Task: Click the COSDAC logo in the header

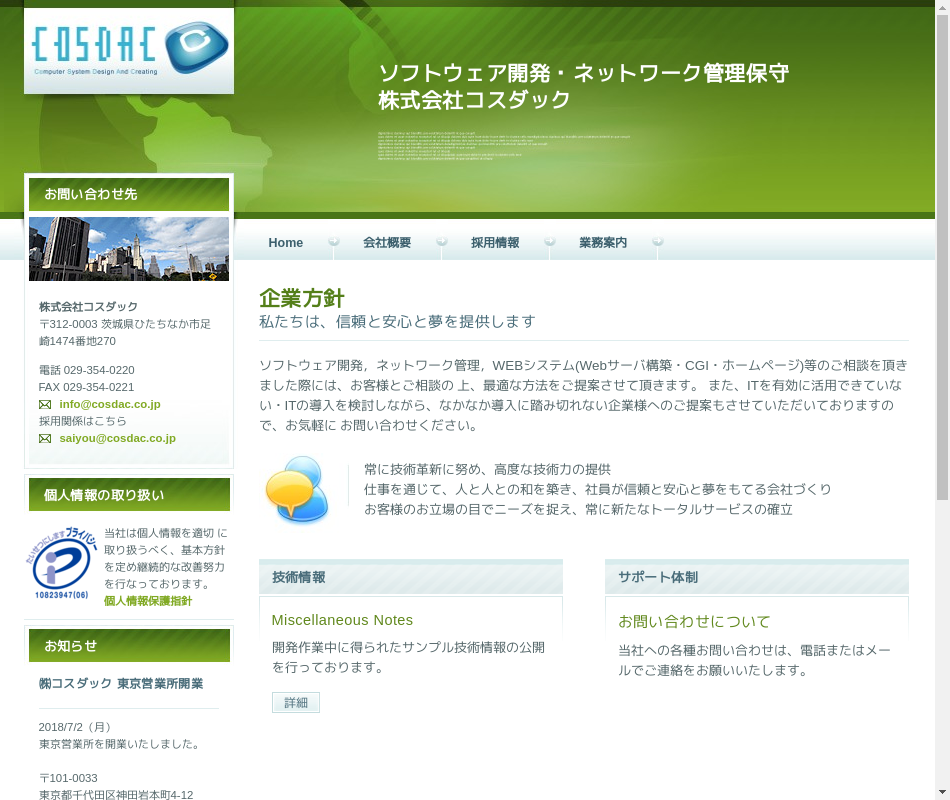Action: (129, 50)
